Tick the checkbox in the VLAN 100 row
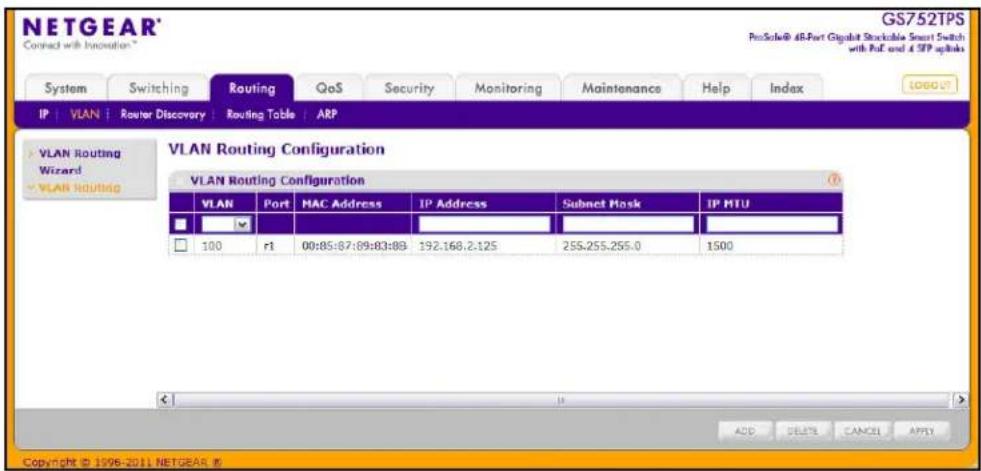Viewport: 981px width, 471px height. click(181, 246)
